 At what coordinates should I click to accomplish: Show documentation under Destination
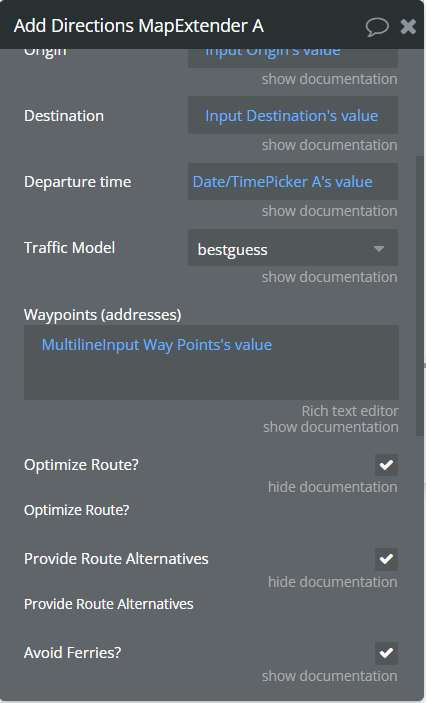click(330, 145)
